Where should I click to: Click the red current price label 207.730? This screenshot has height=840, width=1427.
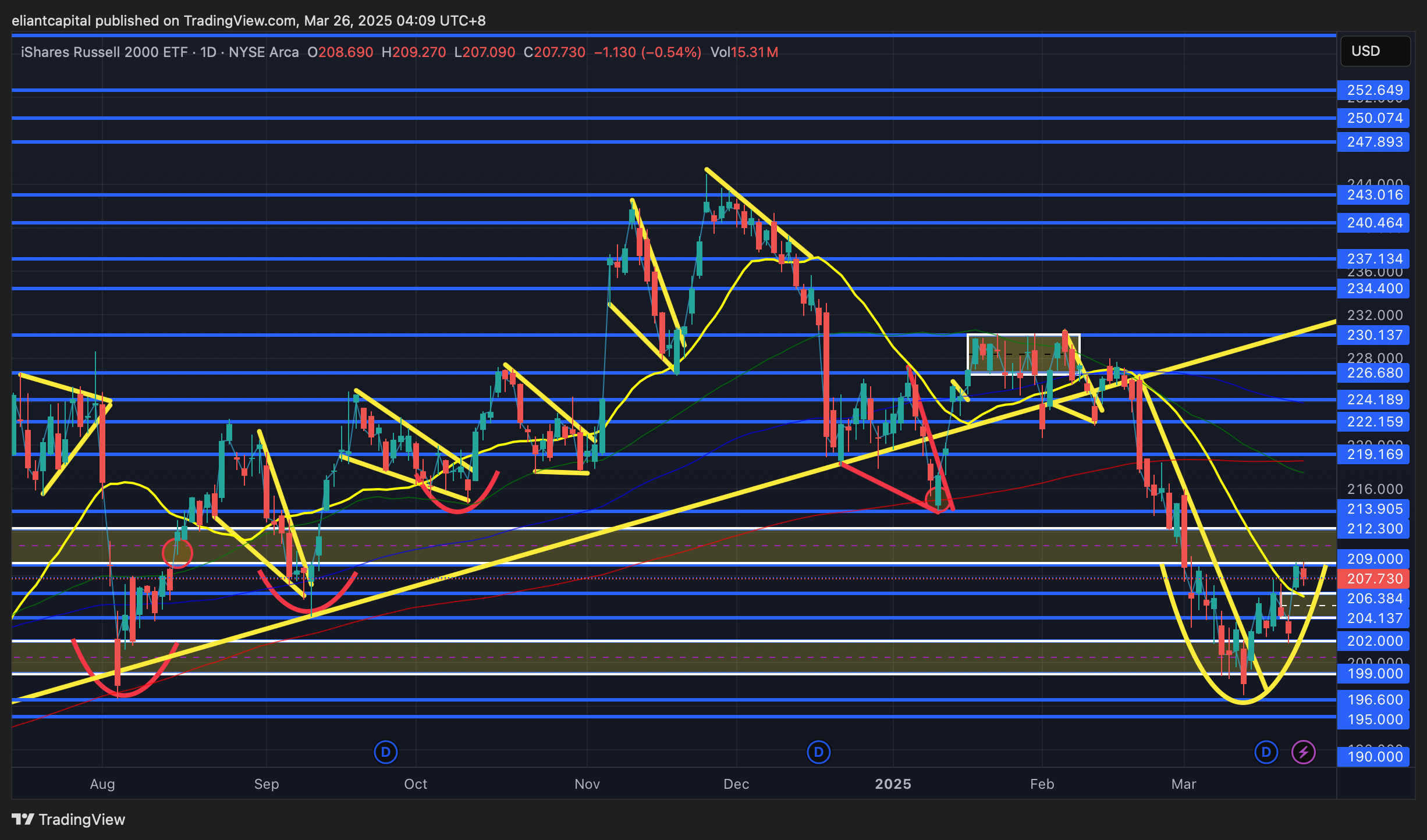click(1373, 579)
